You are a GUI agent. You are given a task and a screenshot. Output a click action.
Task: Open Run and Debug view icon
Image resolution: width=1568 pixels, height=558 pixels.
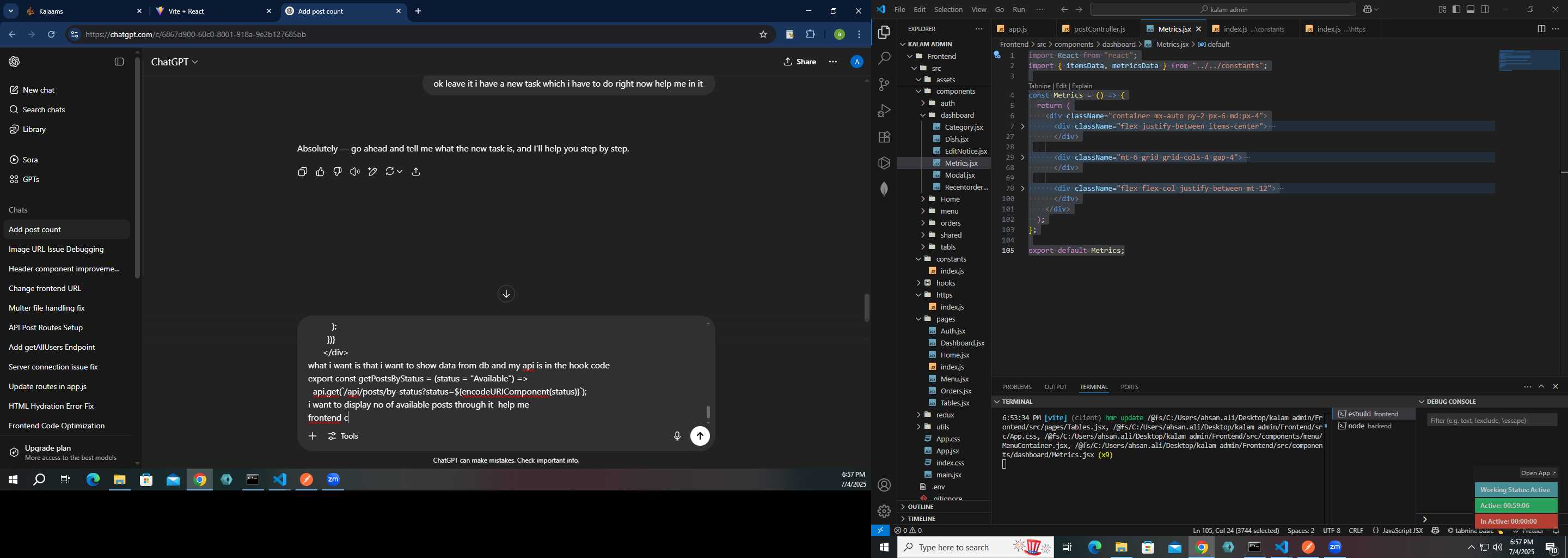[x=884, y=111]
